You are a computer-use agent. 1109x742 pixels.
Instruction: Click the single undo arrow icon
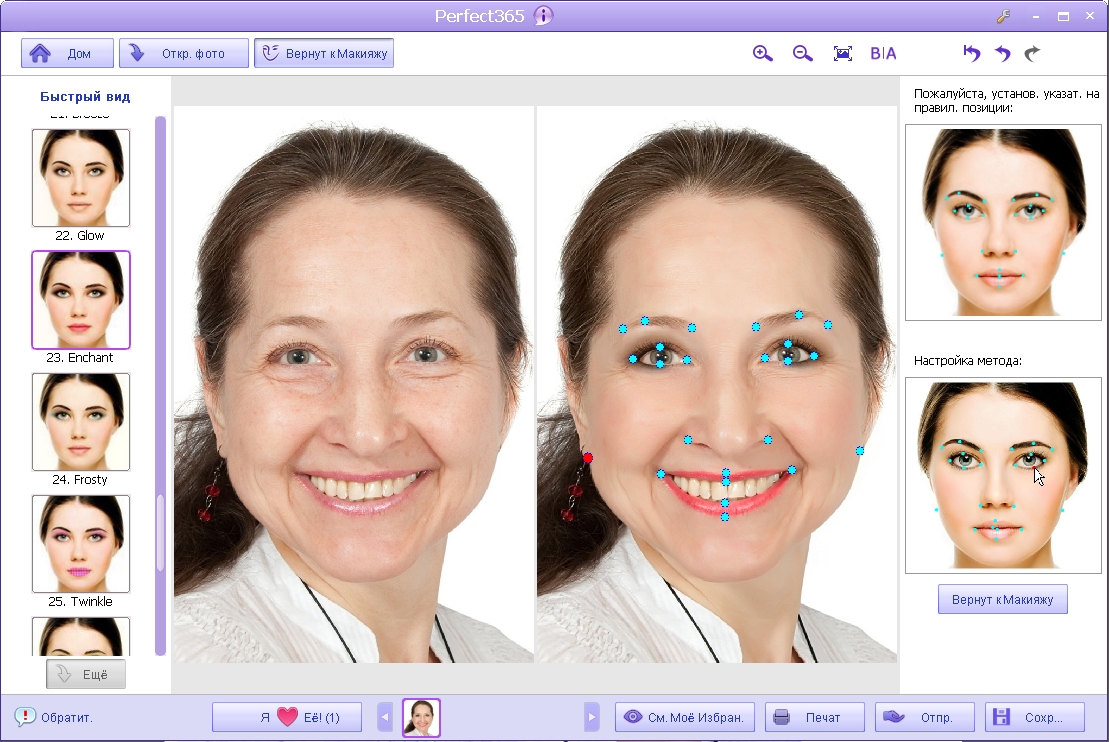click(1003, 53)
